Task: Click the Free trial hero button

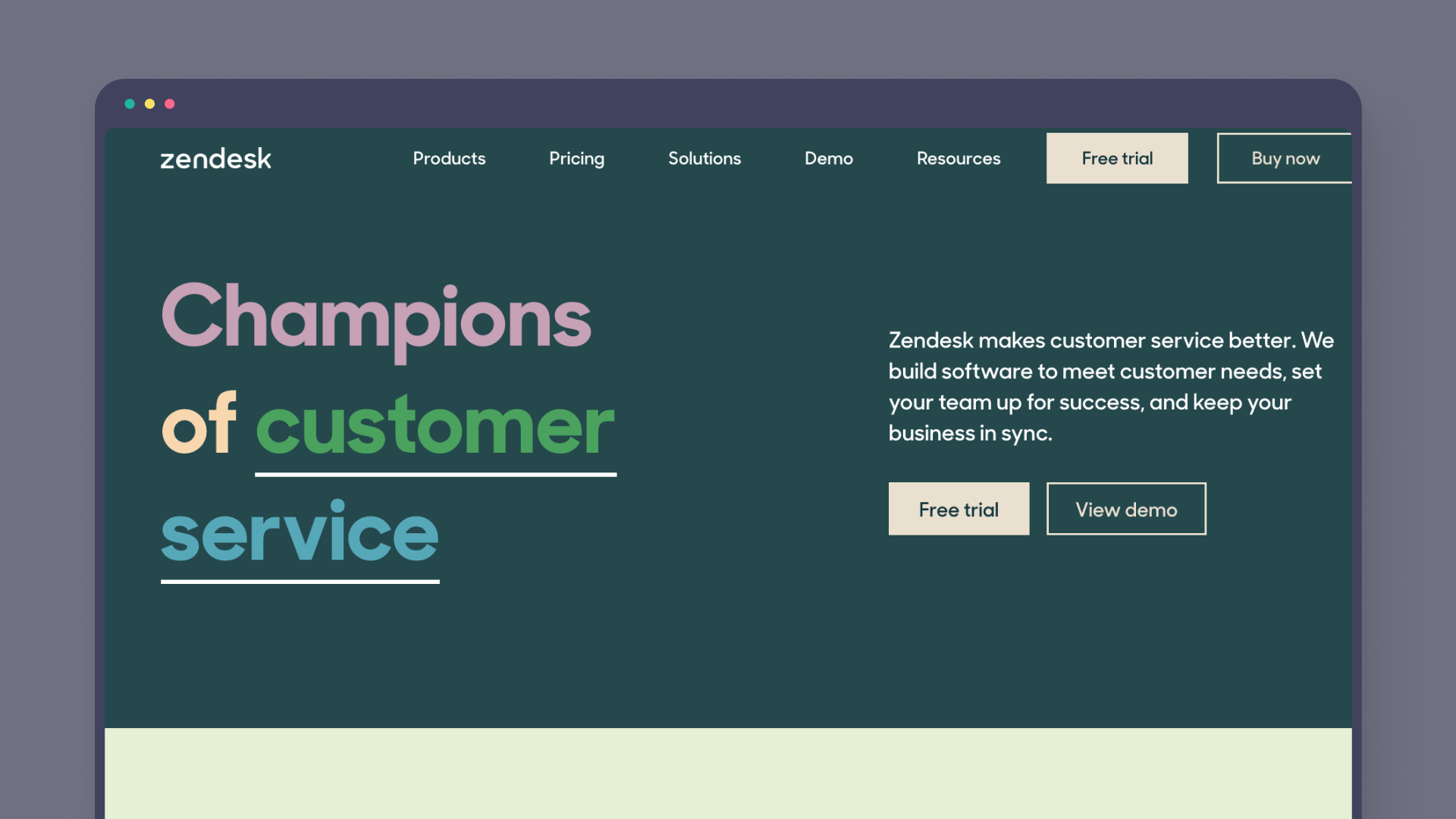Action: click(x=958, y=508)
